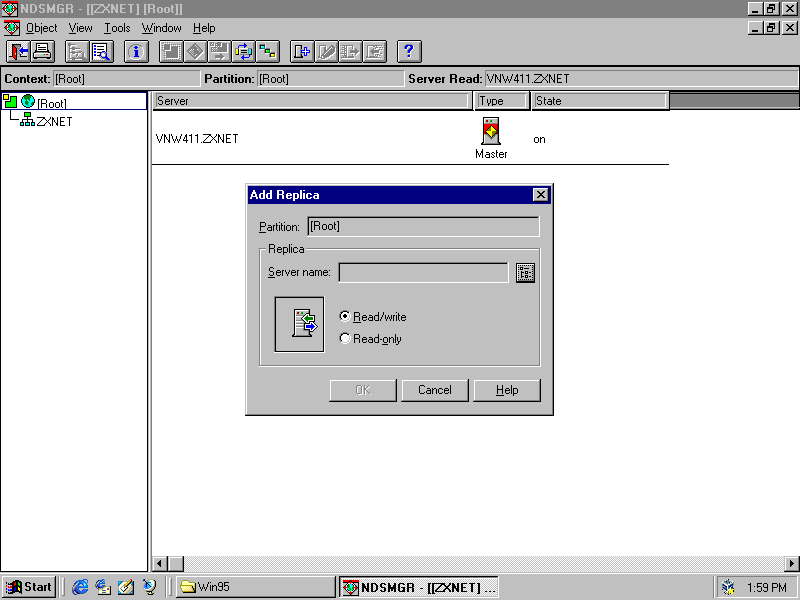Viewport: 800px width, 600px height.
Task: Click the Add Replica toolbar icon
Action: [x=302, y=52]
